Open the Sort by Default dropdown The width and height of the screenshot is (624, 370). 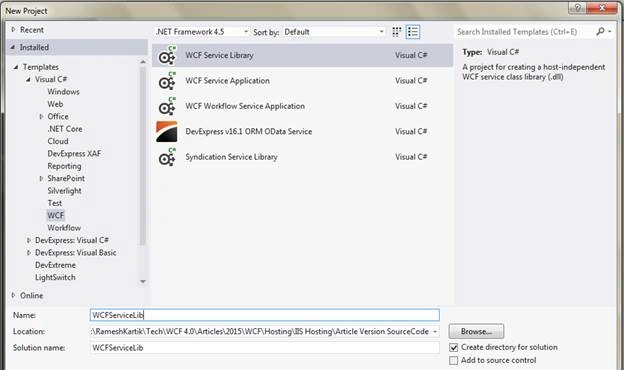(334, 32)
